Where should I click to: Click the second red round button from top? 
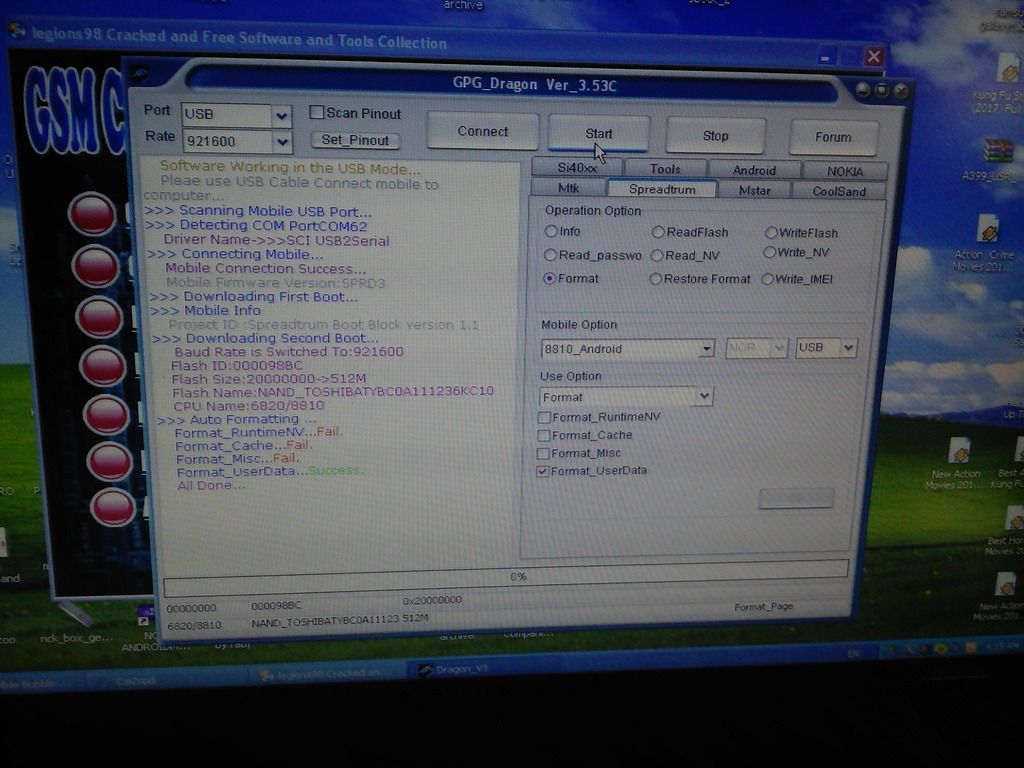96,266
